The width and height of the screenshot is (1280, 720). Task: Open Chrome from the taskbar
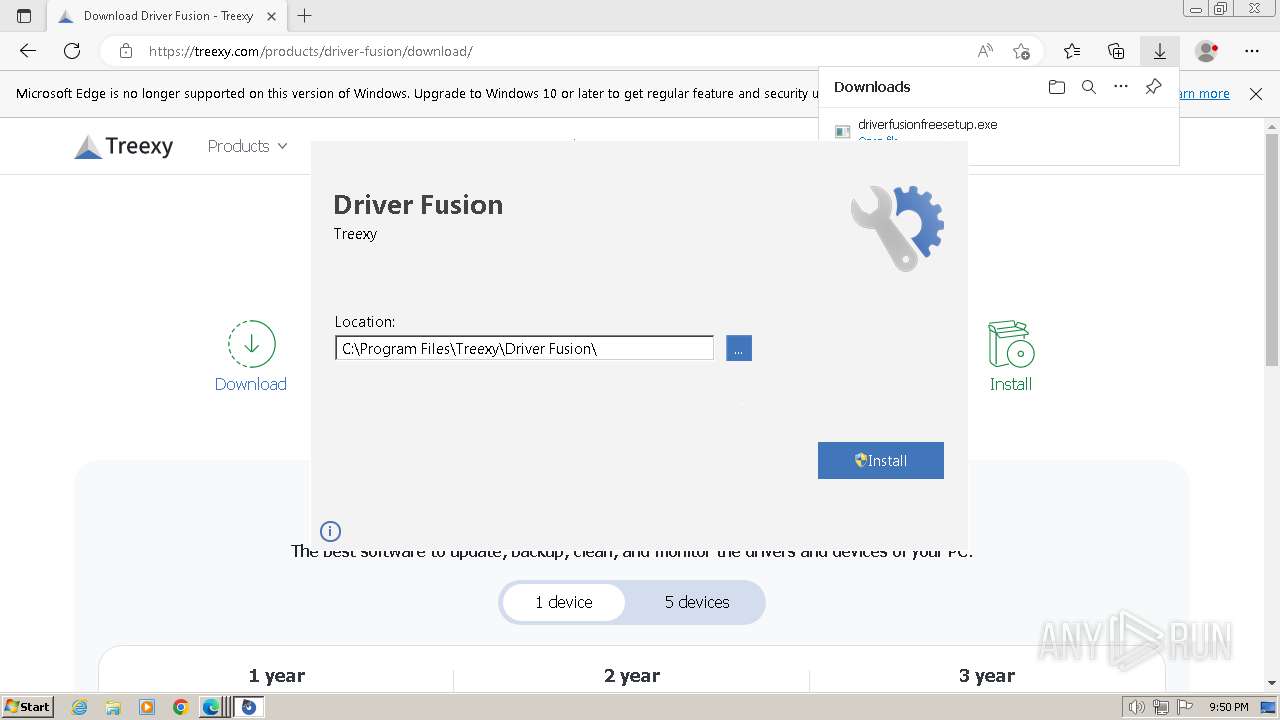(180, 707)
